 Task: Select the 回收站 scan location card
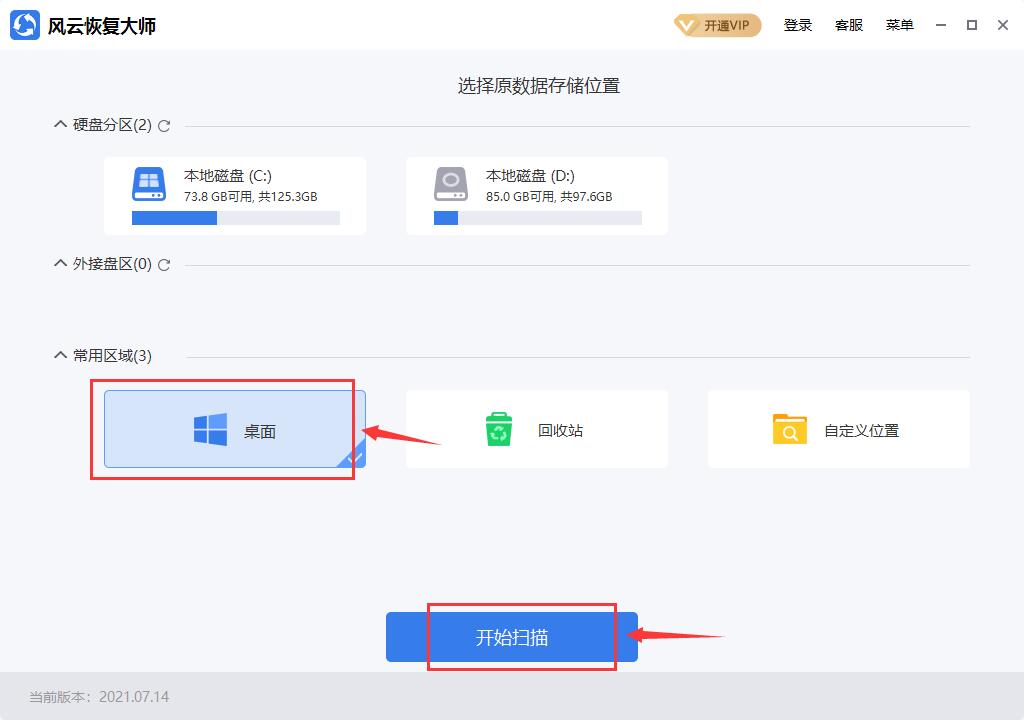pos(537,427)
